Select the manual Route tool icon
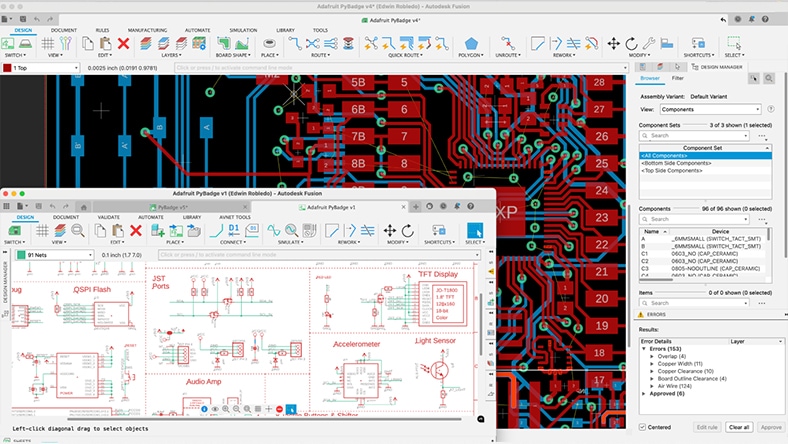 tap(294, 44)
